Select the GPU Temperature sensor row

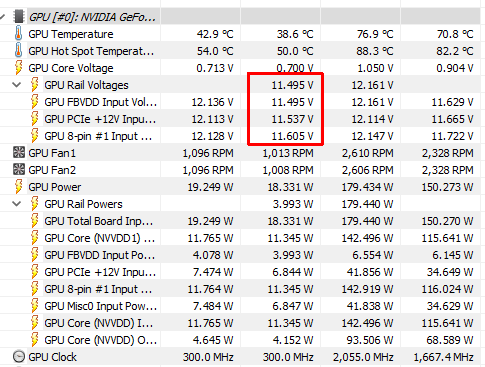point(242,34)
